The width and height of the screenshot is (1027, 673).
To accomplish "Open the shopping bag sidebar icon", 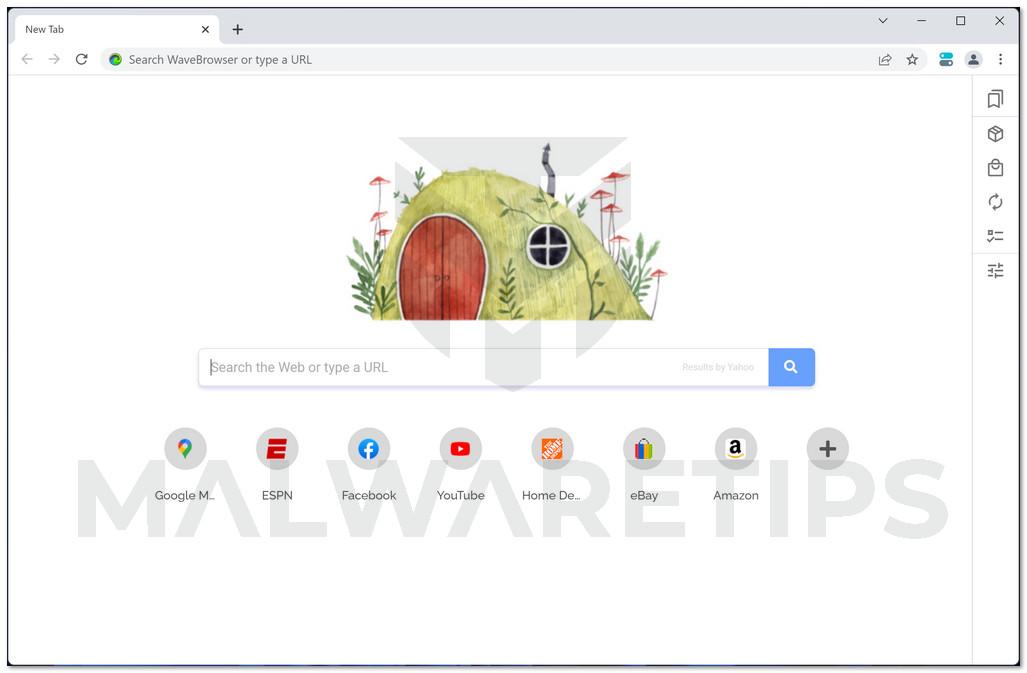I will coord(995,168).
